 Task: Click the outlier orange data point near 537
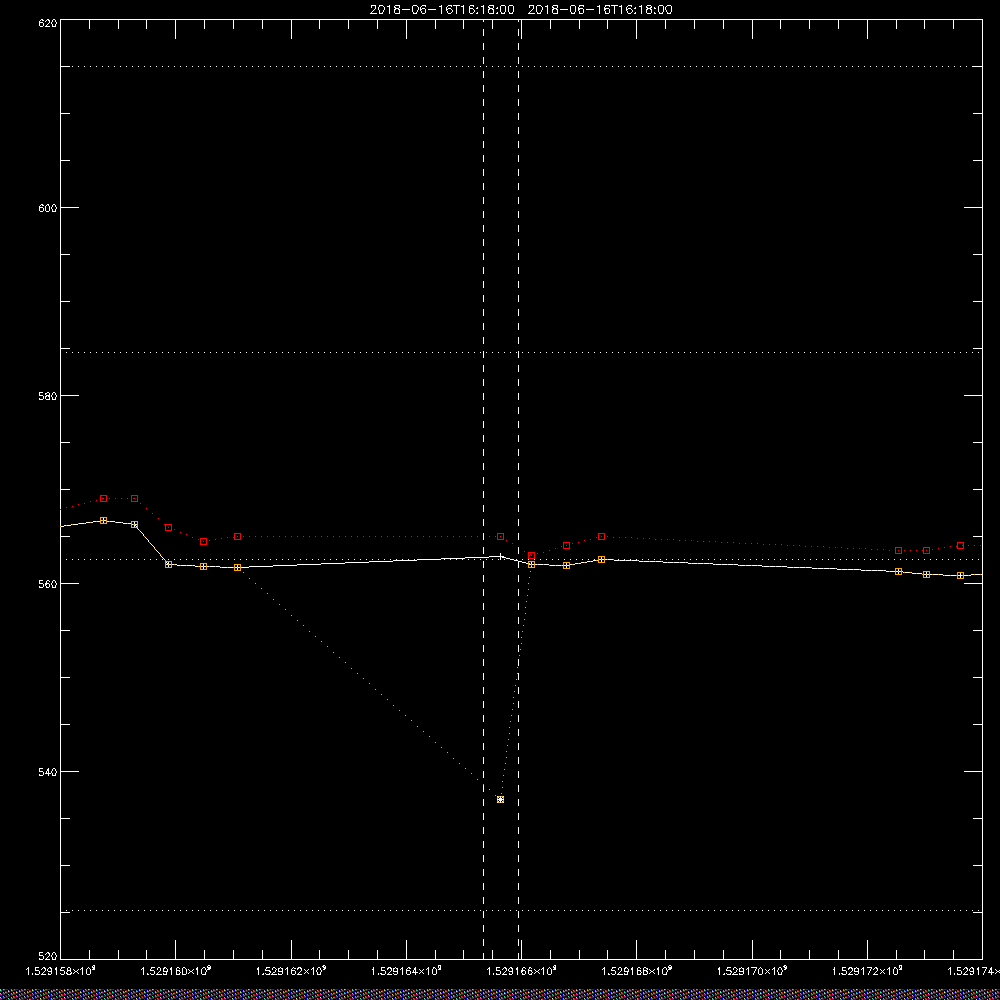(500, 799)
